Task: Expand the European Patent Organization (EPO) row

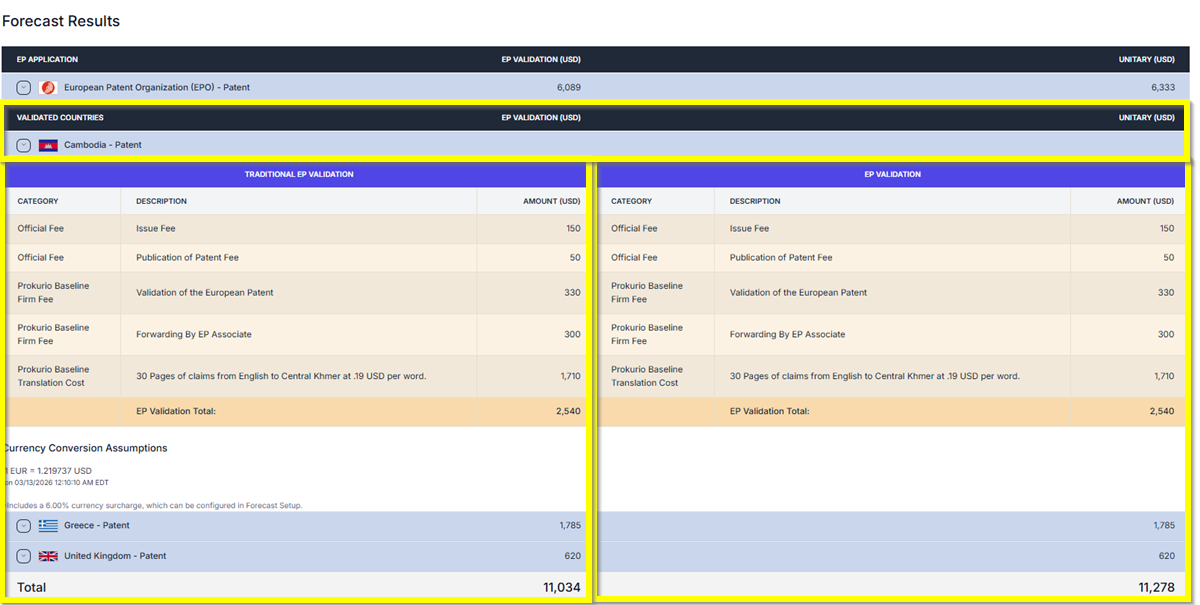Action: tap(22, 87)
